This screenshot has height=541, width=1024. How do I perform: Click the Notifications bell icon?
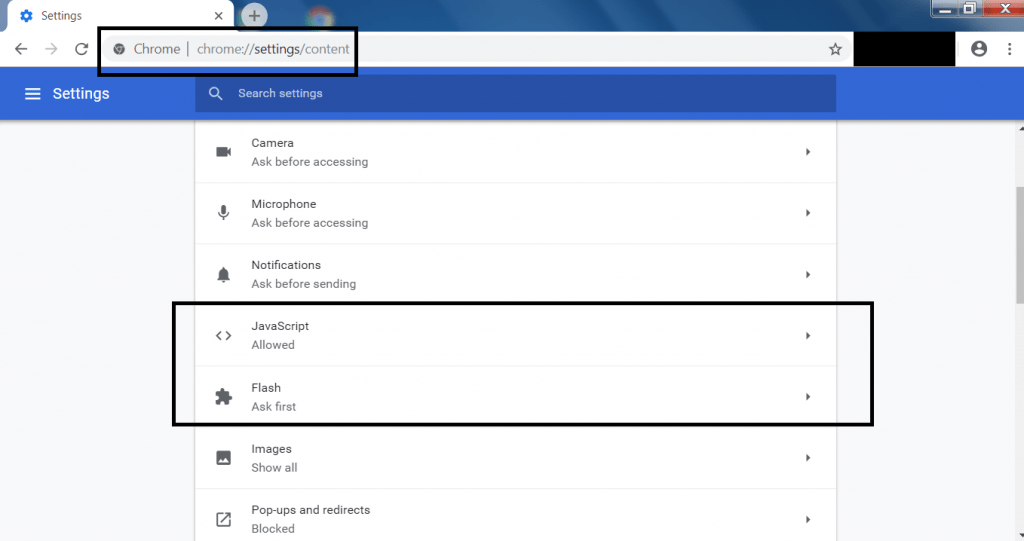pos(223,274)
